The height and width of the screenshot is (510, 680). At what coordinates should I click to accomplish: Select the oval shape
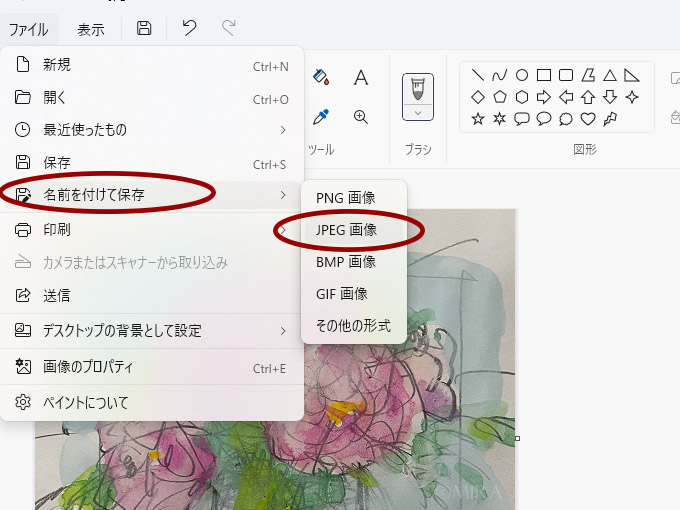point(521,75)
